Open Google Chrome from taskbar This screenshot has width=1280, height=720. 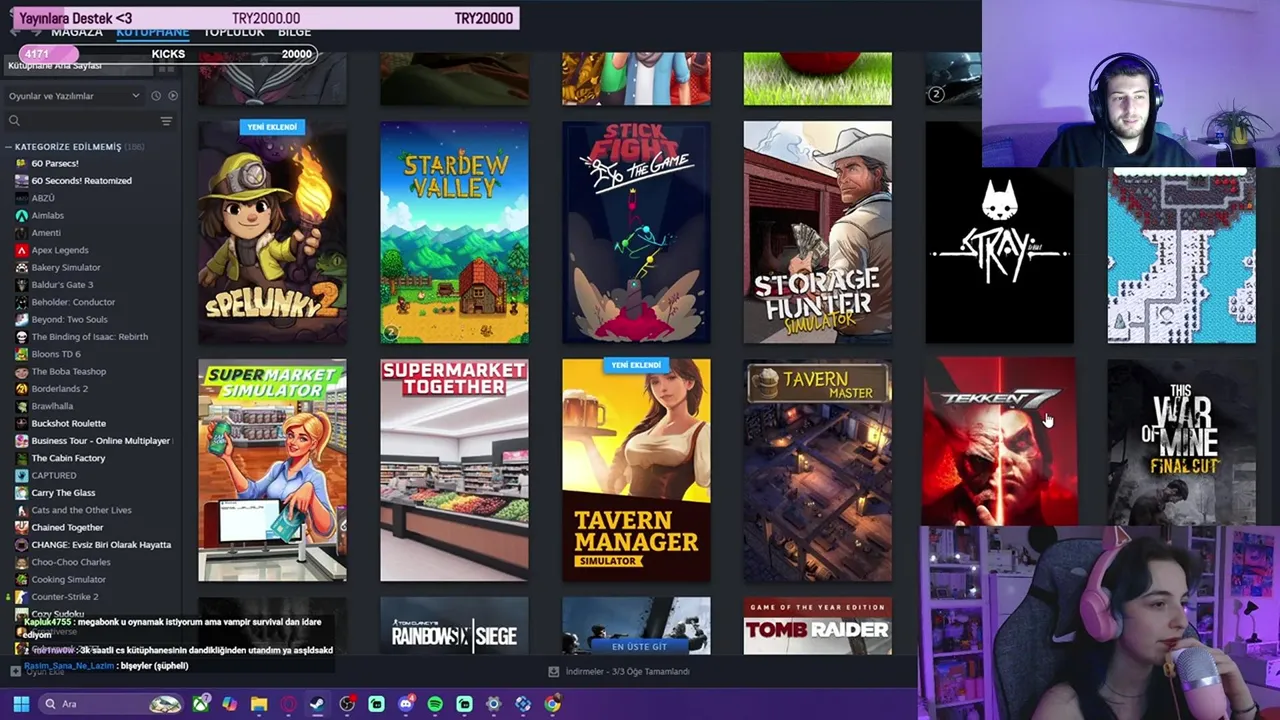click(x=552, y=704)
